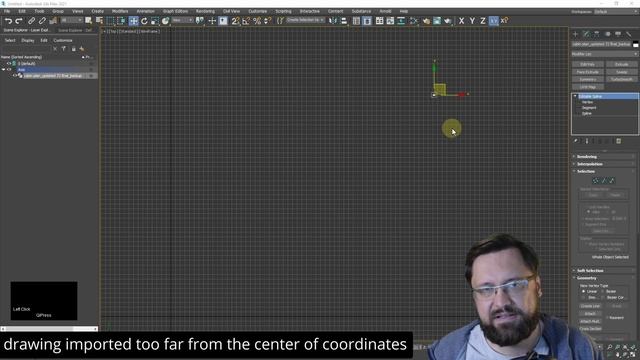Viewport: 640px width, 360px height.
Task: Render with the teapot Render Production icon
Action: pos(448,20)
